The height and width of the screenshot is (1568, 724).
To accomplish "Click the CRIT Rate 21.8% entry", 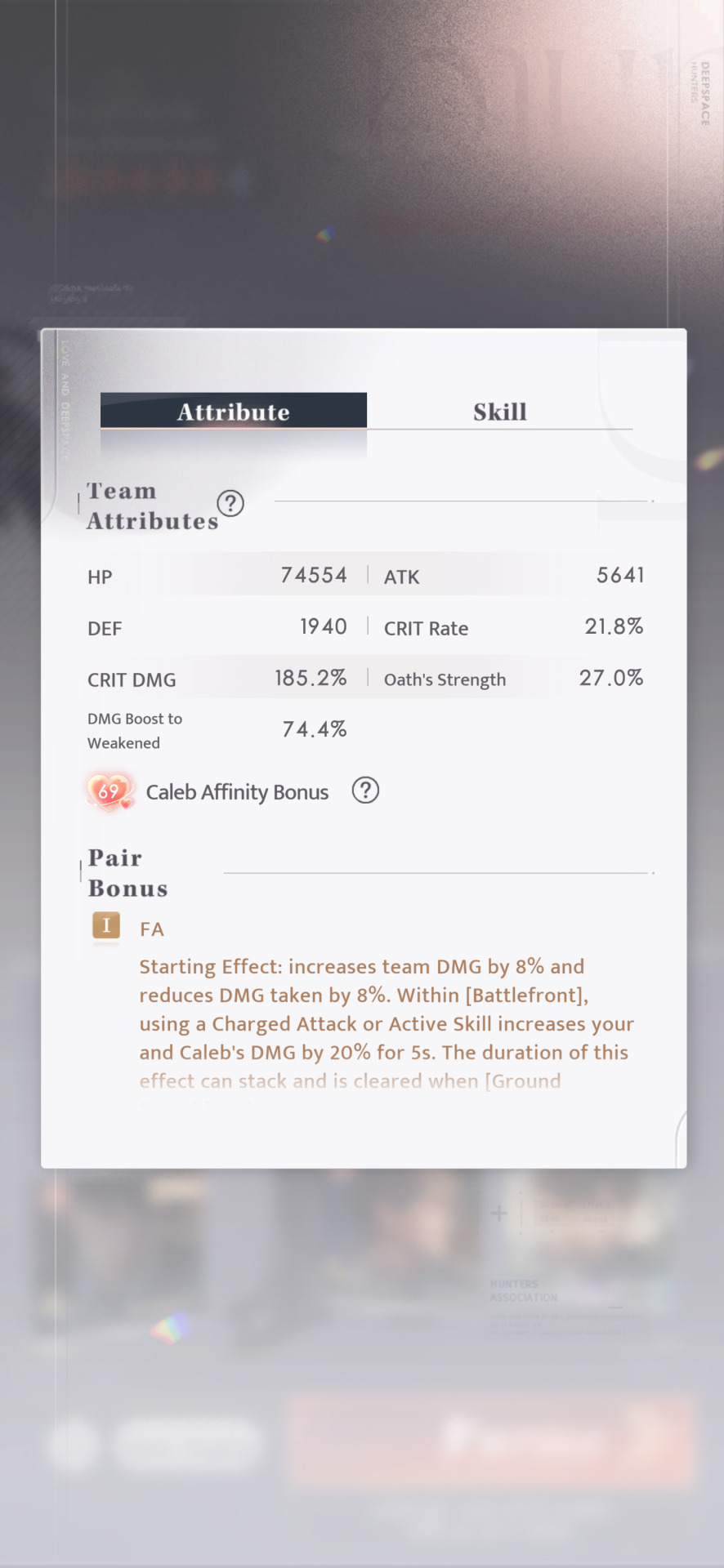I will coord(513,627).
